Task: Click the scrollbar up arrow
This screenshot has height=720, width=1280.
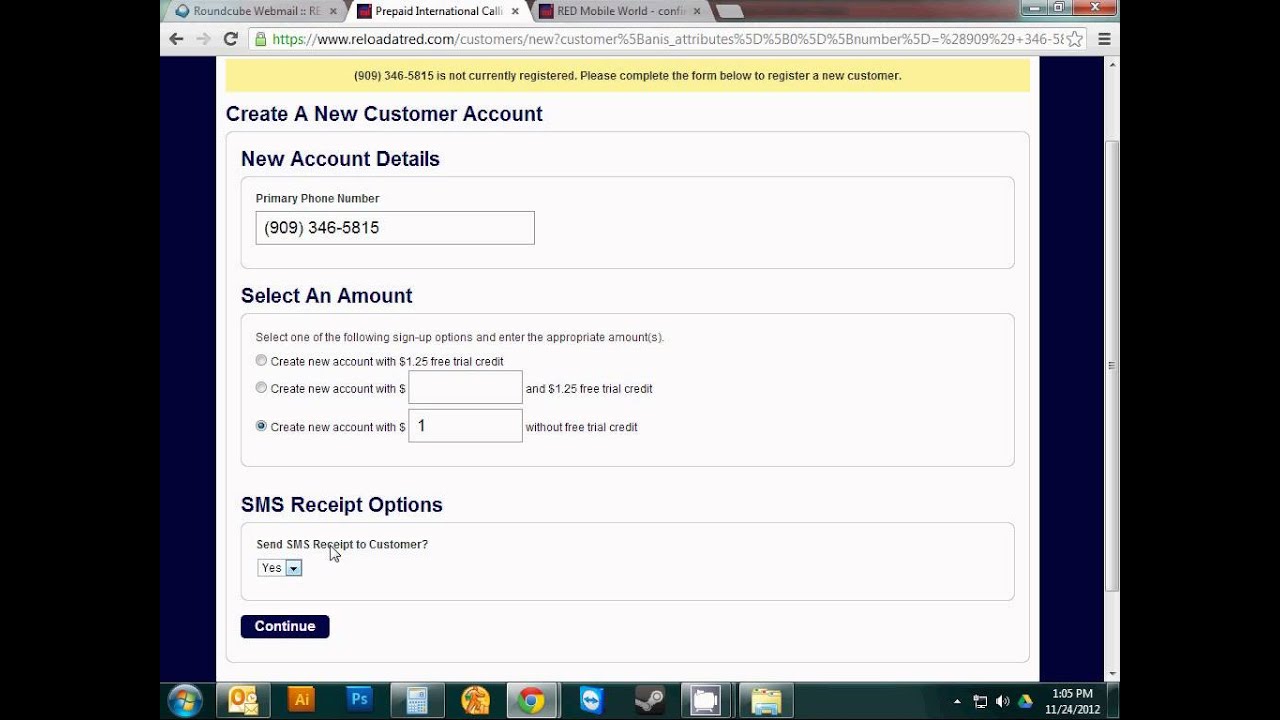Action: [x=1111, y=64]
